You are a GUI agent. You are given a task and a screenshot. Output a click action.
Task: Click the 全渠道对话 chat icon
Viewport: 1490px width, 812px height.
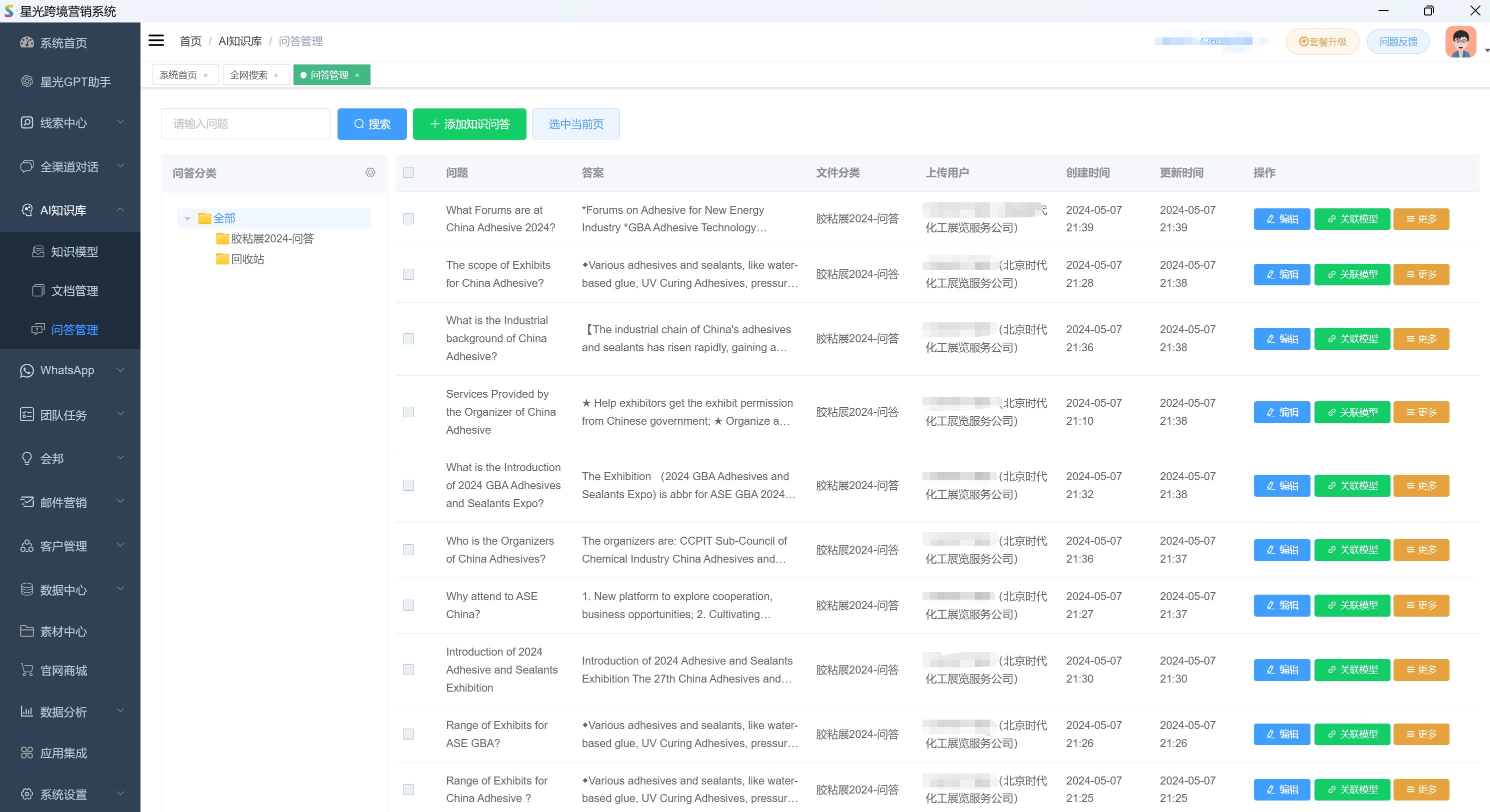(x=26, y=166)
